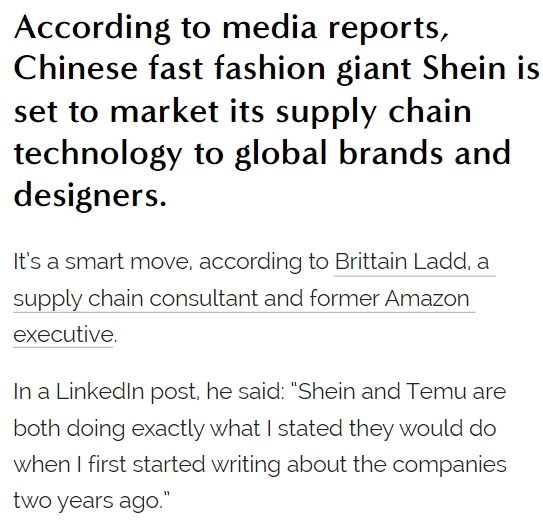This screenshot has width=543, height=529.
Task: Click the quote text 'Shein and Temu are'
Action: tap(401, 392)
